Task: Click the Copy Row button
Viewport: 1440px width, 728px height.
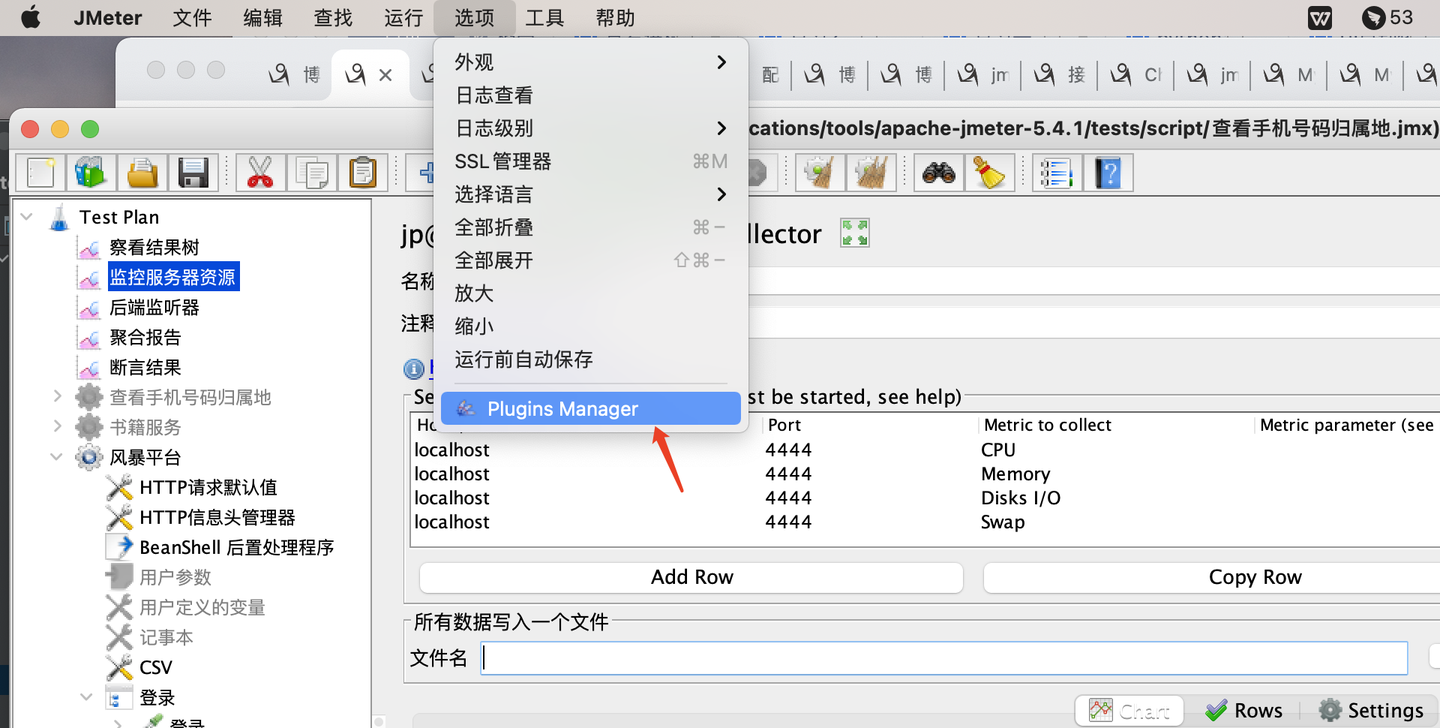Action: click(x=1254, y=577)
